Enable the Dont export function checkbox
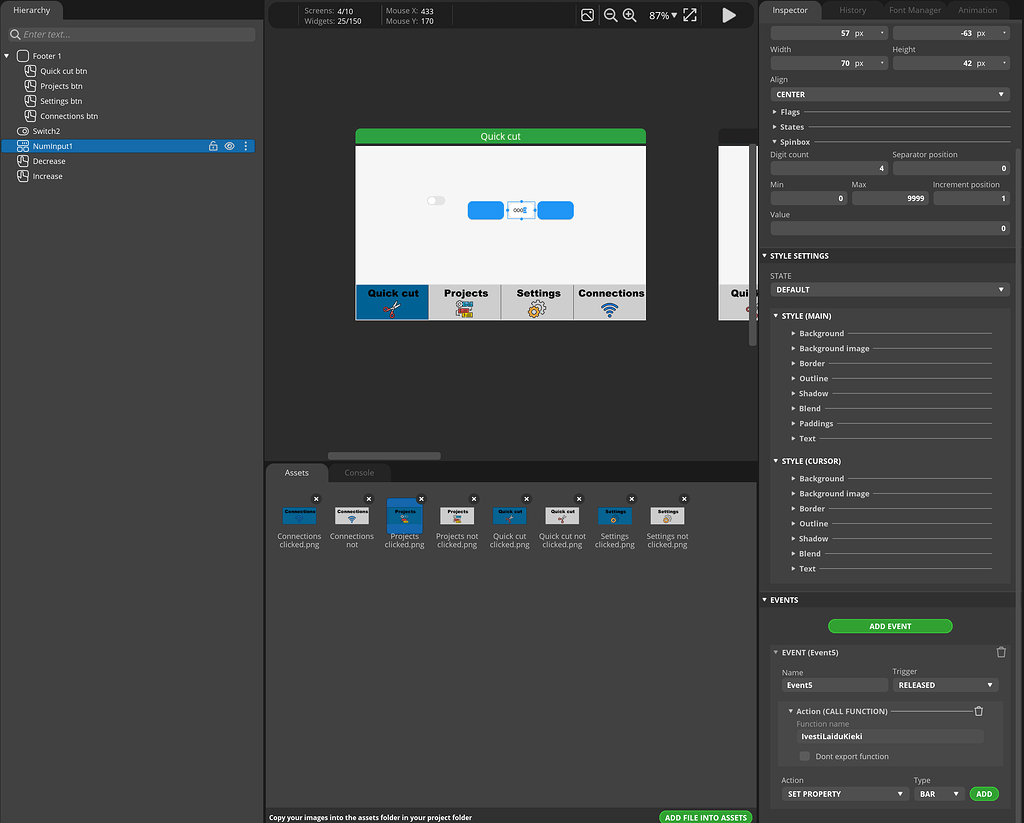 [x=805, y=756]
